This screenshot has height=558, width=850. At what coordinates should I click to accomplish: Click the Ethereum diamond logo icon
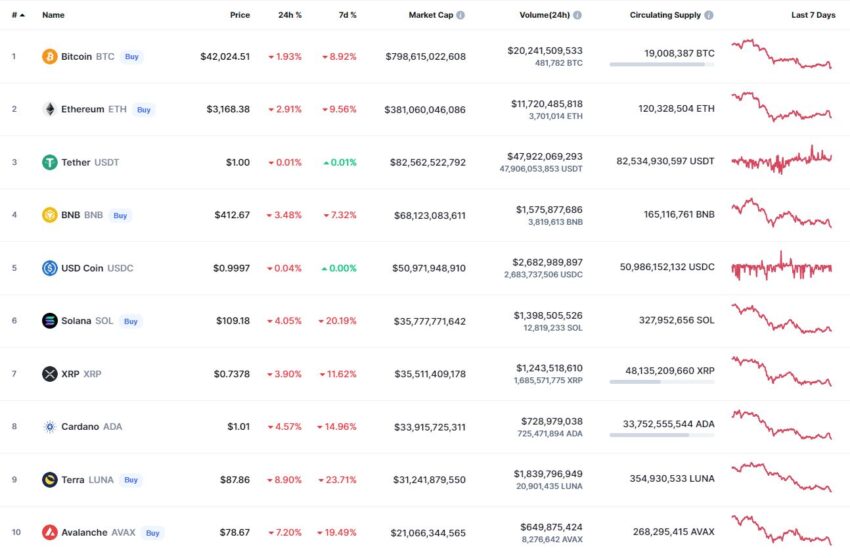[50, 109]
